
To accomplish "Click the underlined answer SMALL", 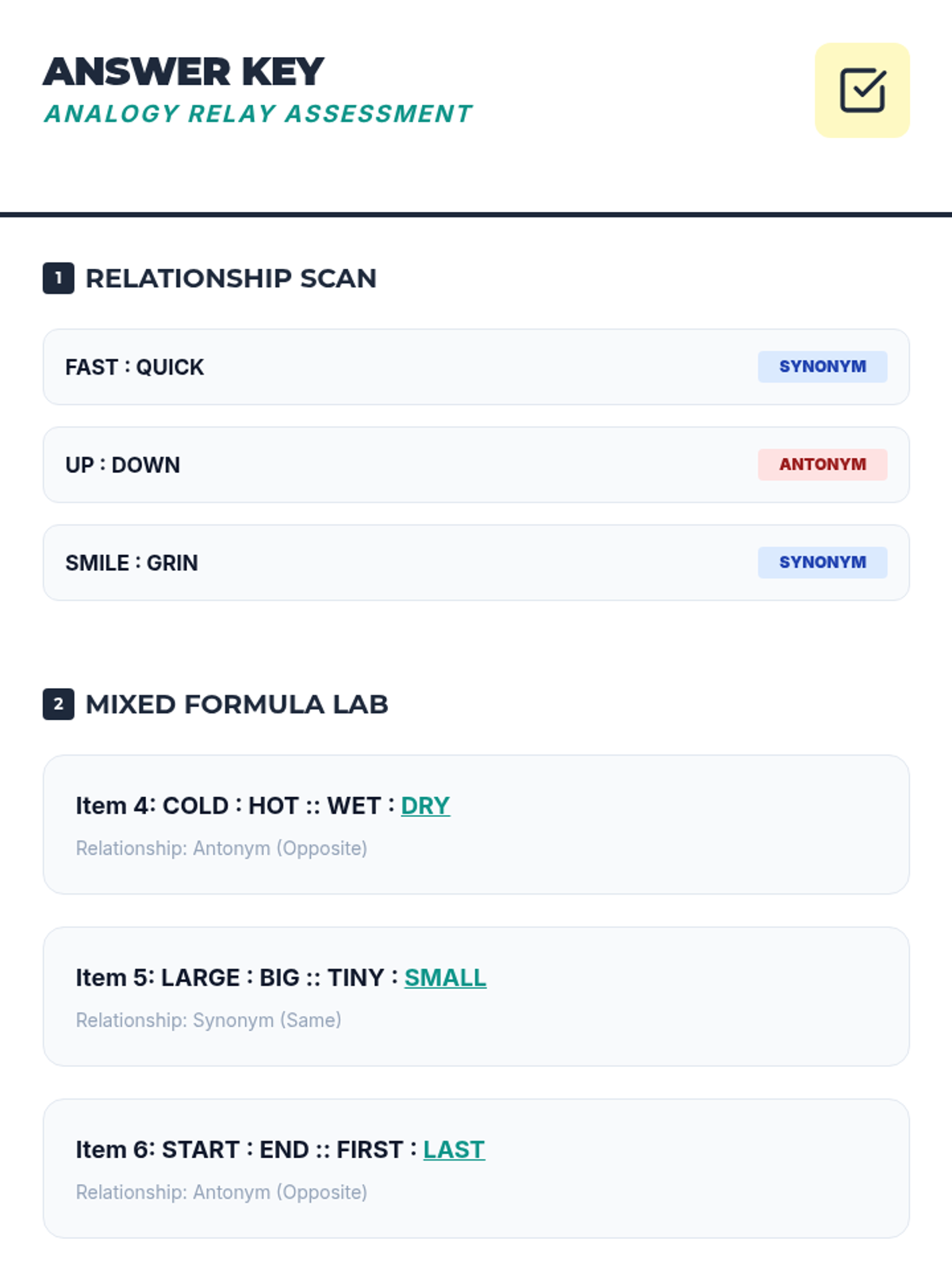I will (x=445, y=978).
